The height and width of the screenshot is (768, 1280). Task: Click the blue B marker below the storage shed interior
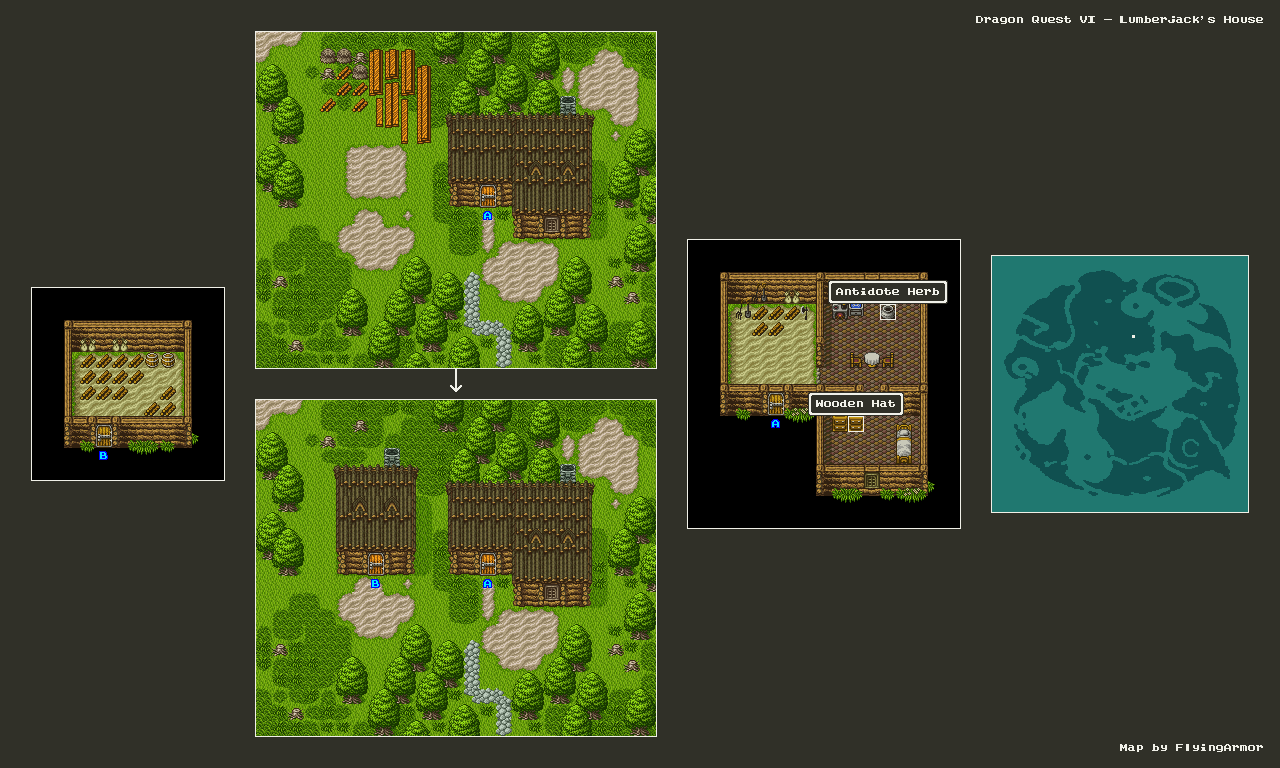[103, 456]
